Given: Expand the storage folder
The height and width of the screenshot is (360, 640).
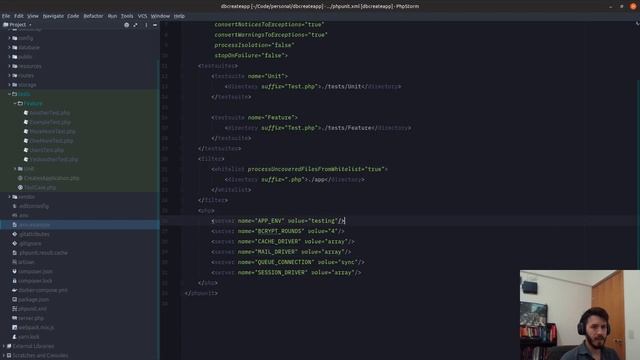Looking at the screenshot, I should tap(10, 85).
